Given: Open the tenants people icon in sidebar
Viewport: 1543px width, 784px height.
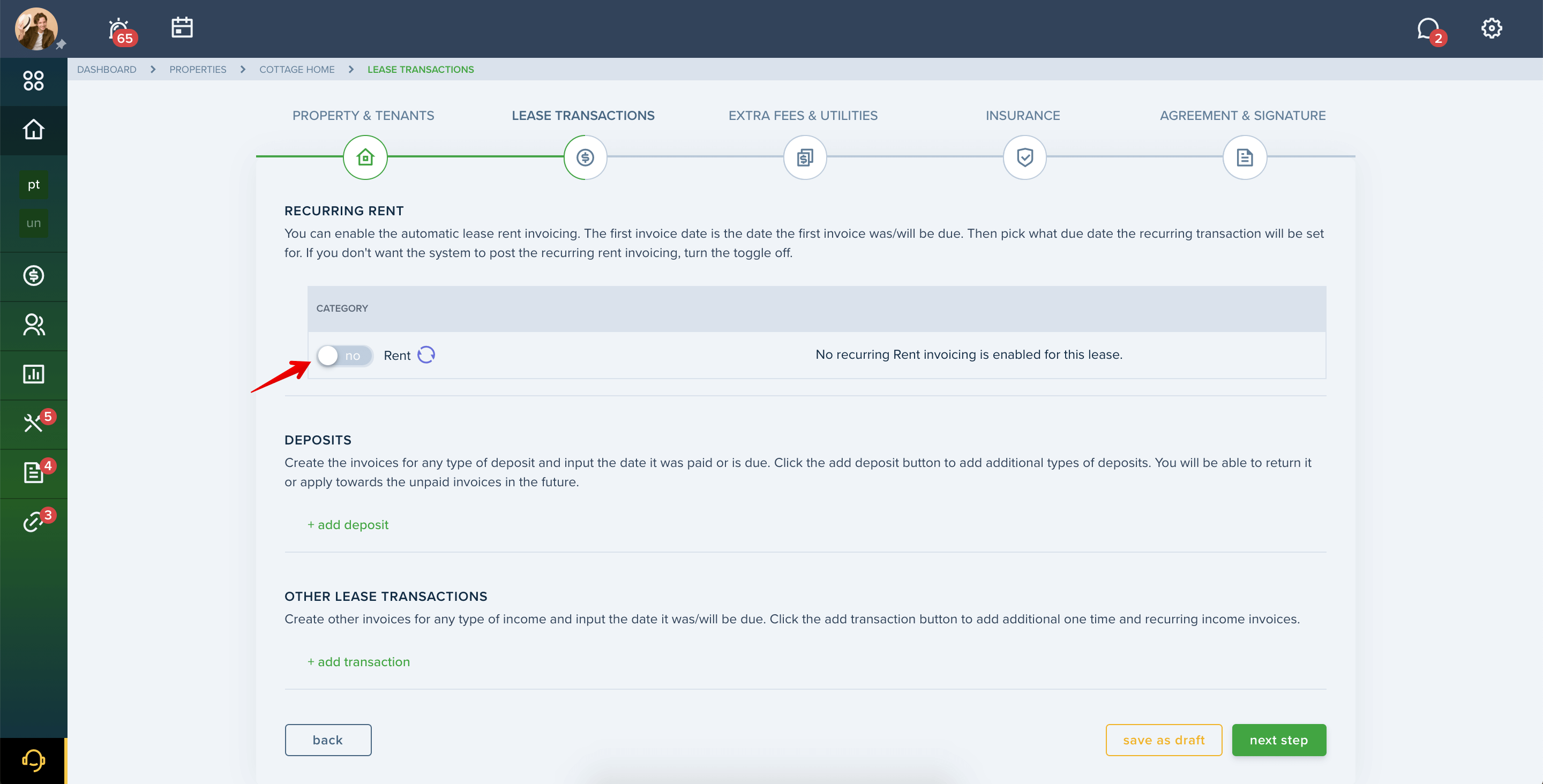Looking at the screenshot, I should [34, 325].
